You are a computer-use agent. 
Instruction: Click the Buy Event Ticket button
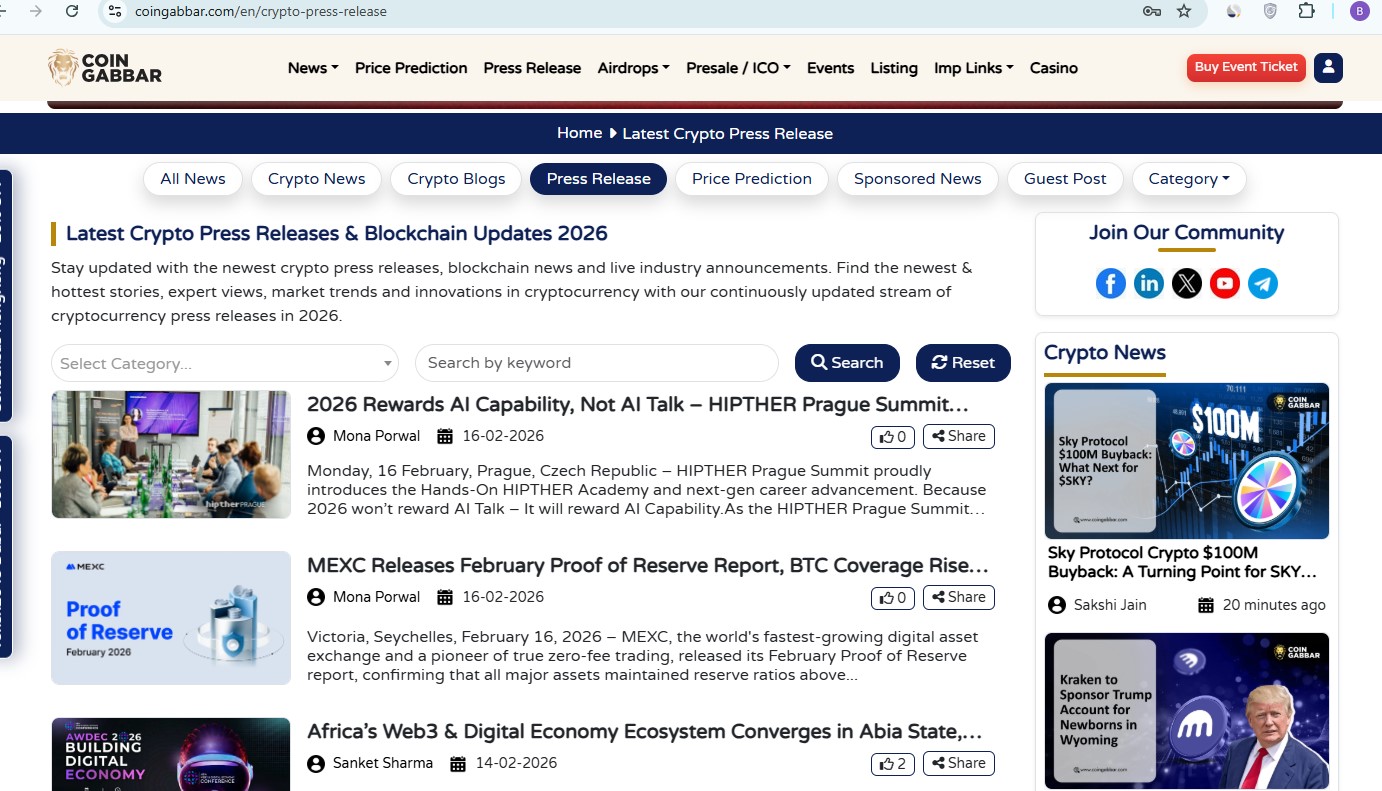click(x=1245, y=67)
